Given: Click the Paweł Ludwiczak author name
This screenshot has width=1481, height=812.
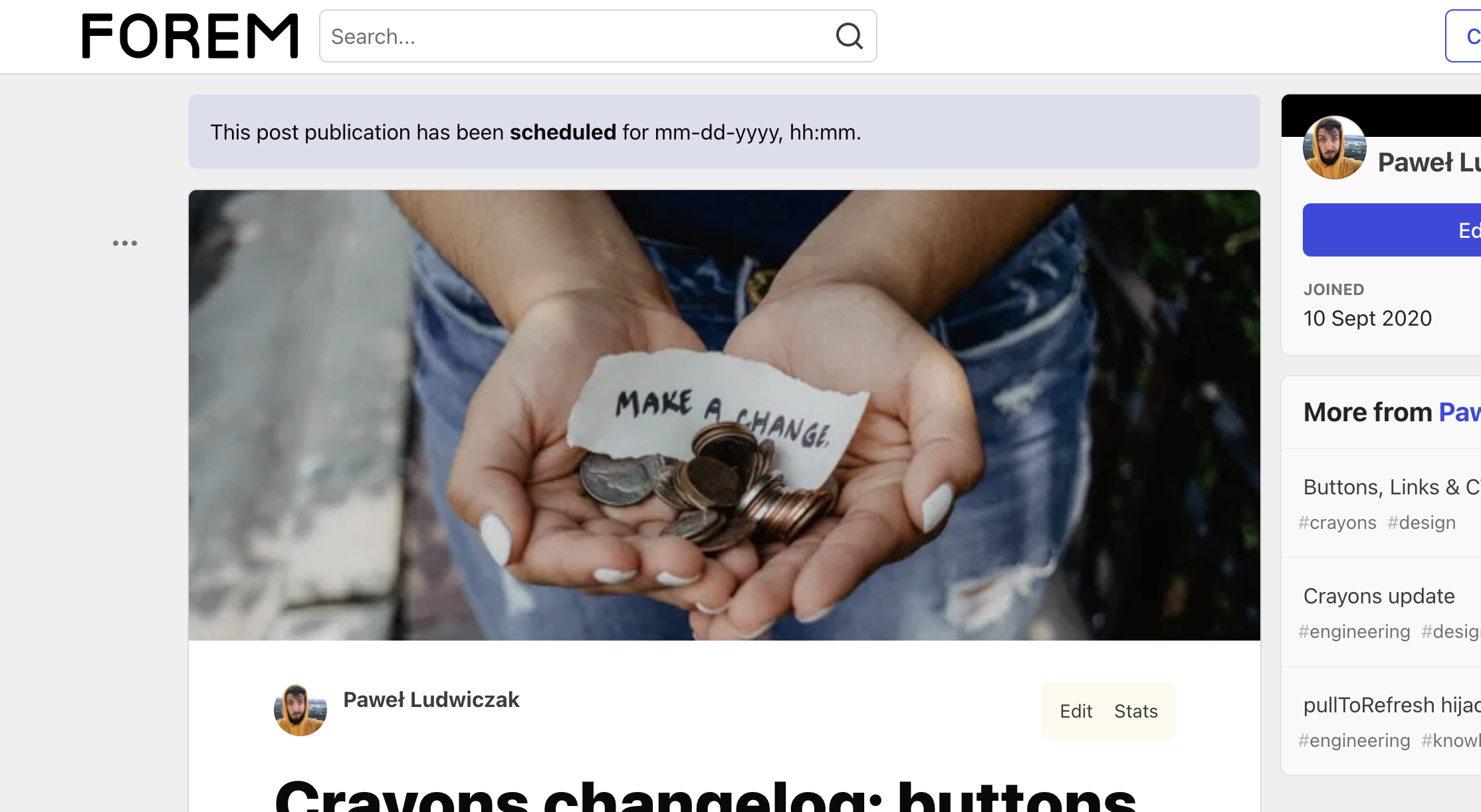Looking at the screenshot, I should click(x=431, y=700).
